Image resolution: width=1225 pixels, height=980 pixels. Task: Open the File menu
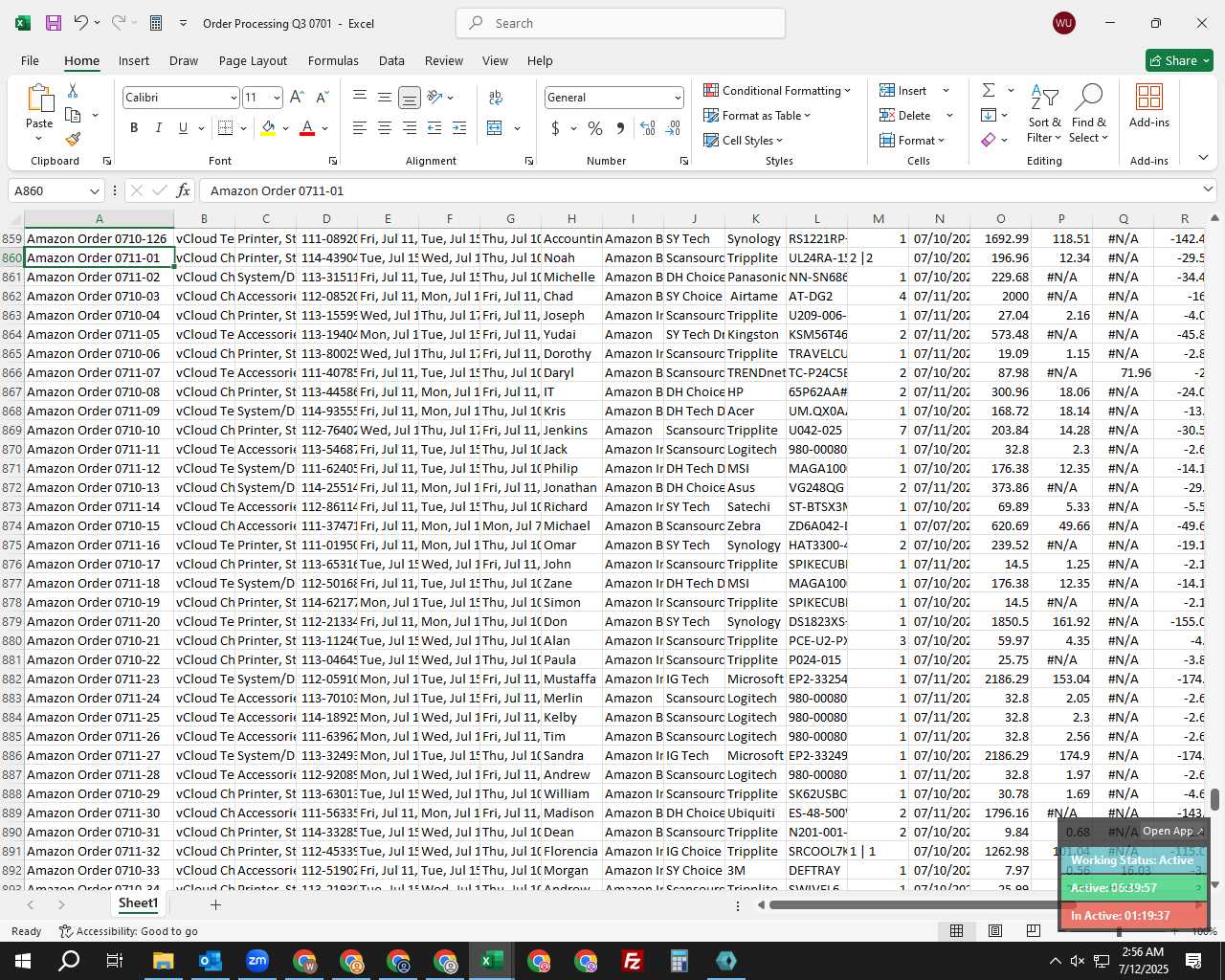(x=30, y=60)
